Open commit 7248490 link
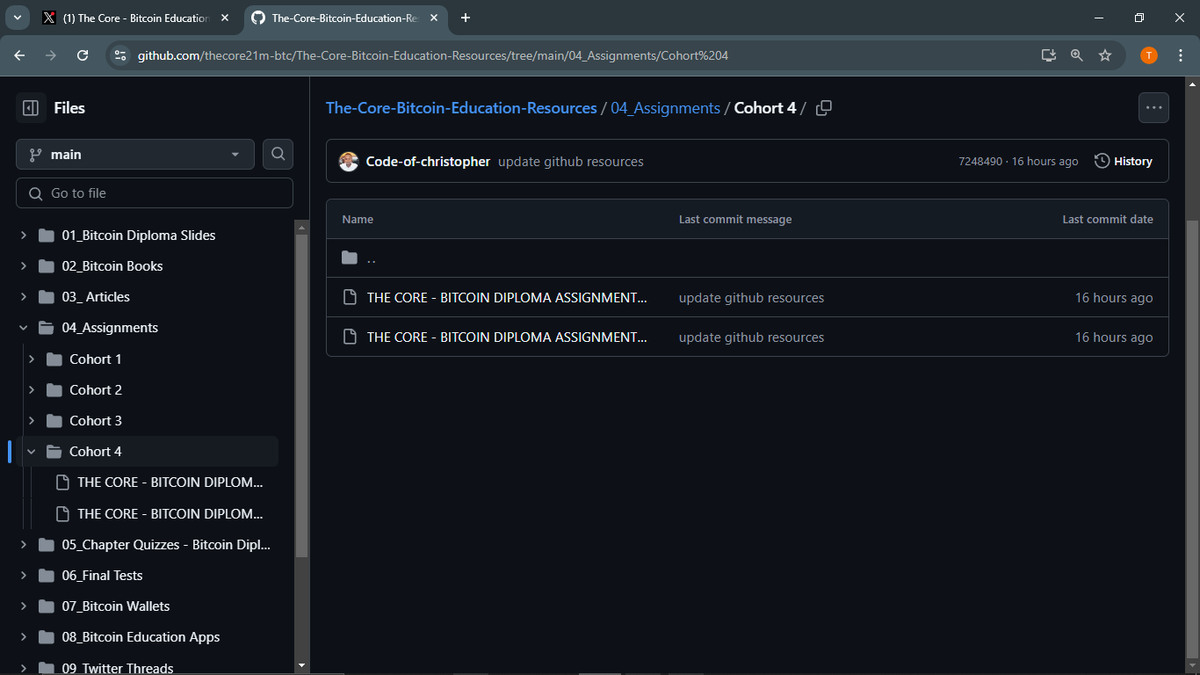1200x675 pixels. coord(980,161)
